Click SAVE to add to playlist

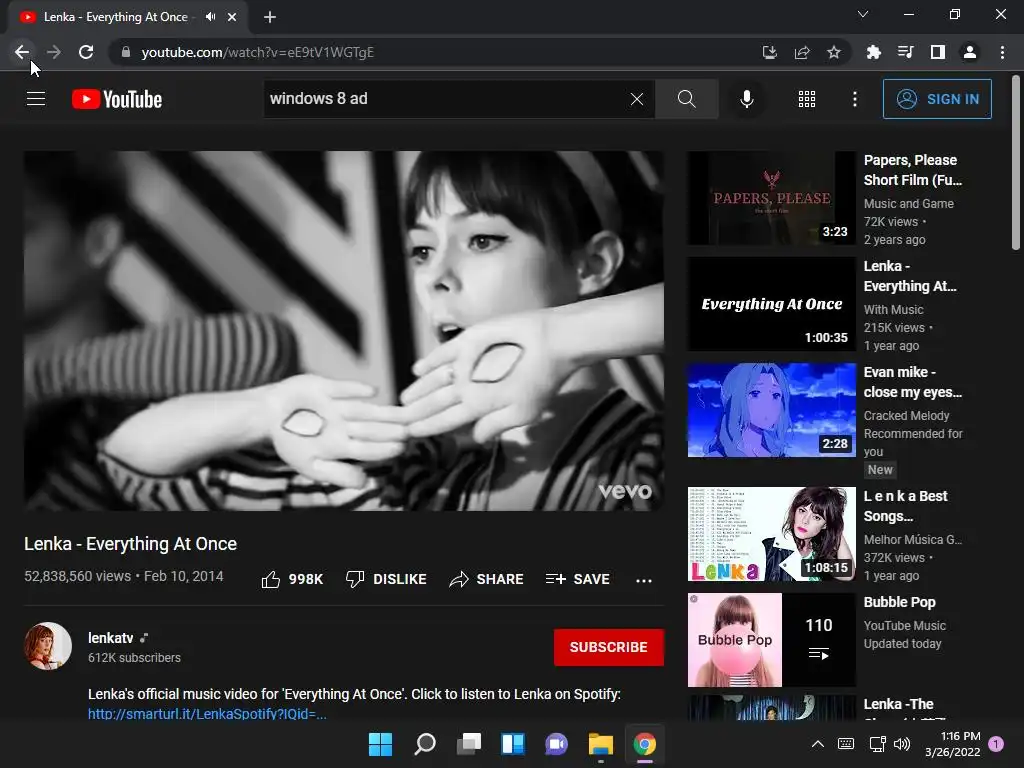tap(578, 579)
